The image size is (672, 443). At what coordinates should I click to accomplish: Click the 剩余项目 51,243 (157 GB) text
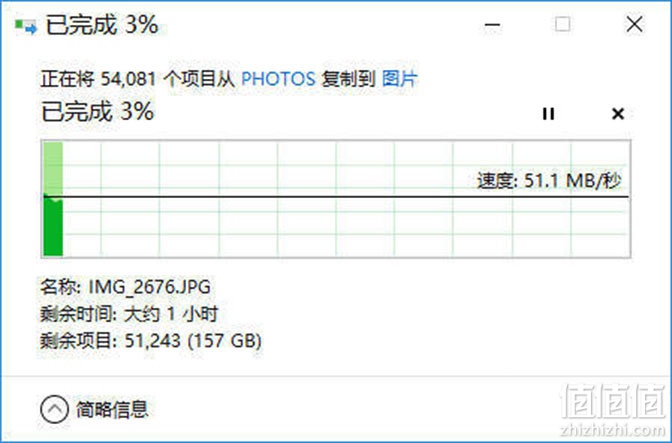pyautogui.click(x=150, y=341)
